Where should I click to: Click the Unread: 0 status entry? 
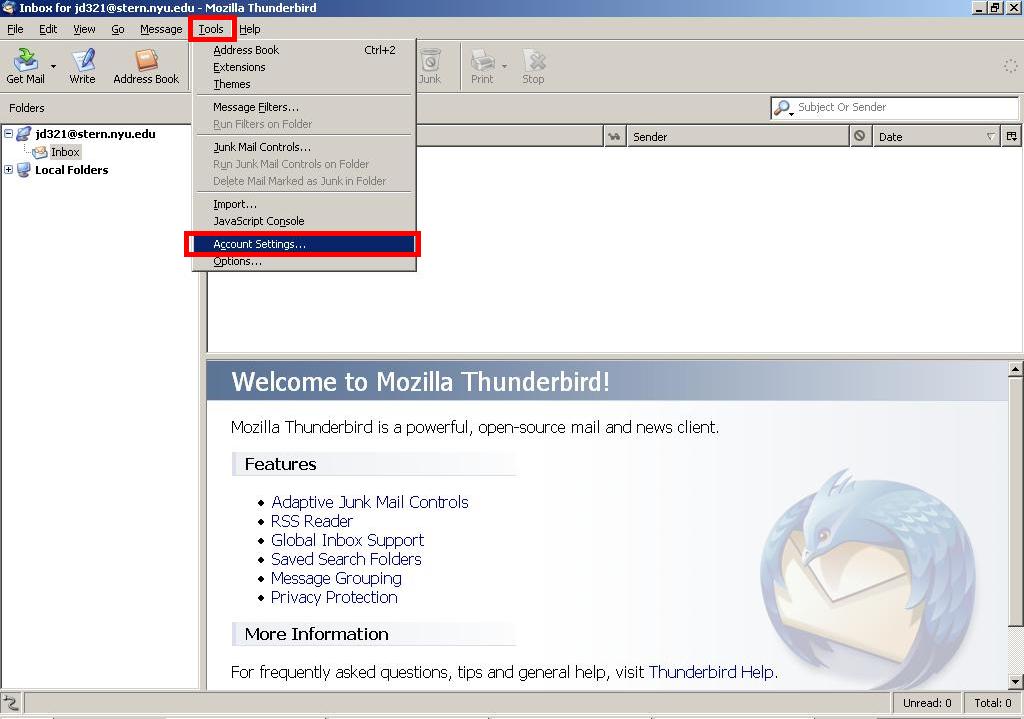(x=927, y=703)
